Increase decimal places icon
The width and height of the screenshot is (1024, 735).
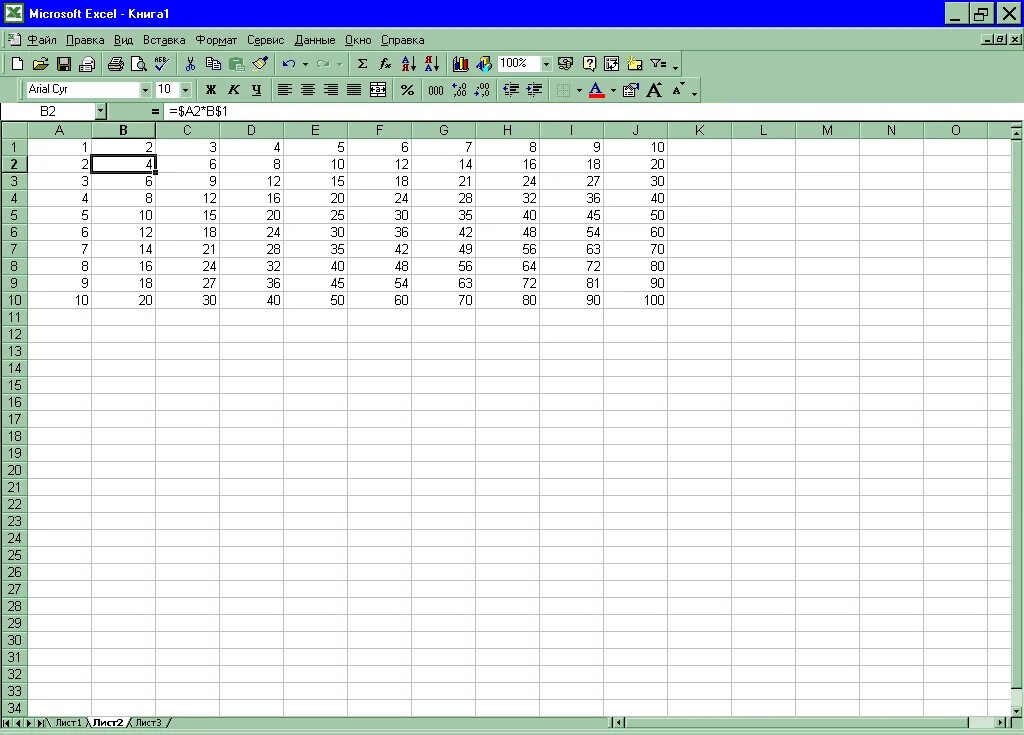coord(459,90)
